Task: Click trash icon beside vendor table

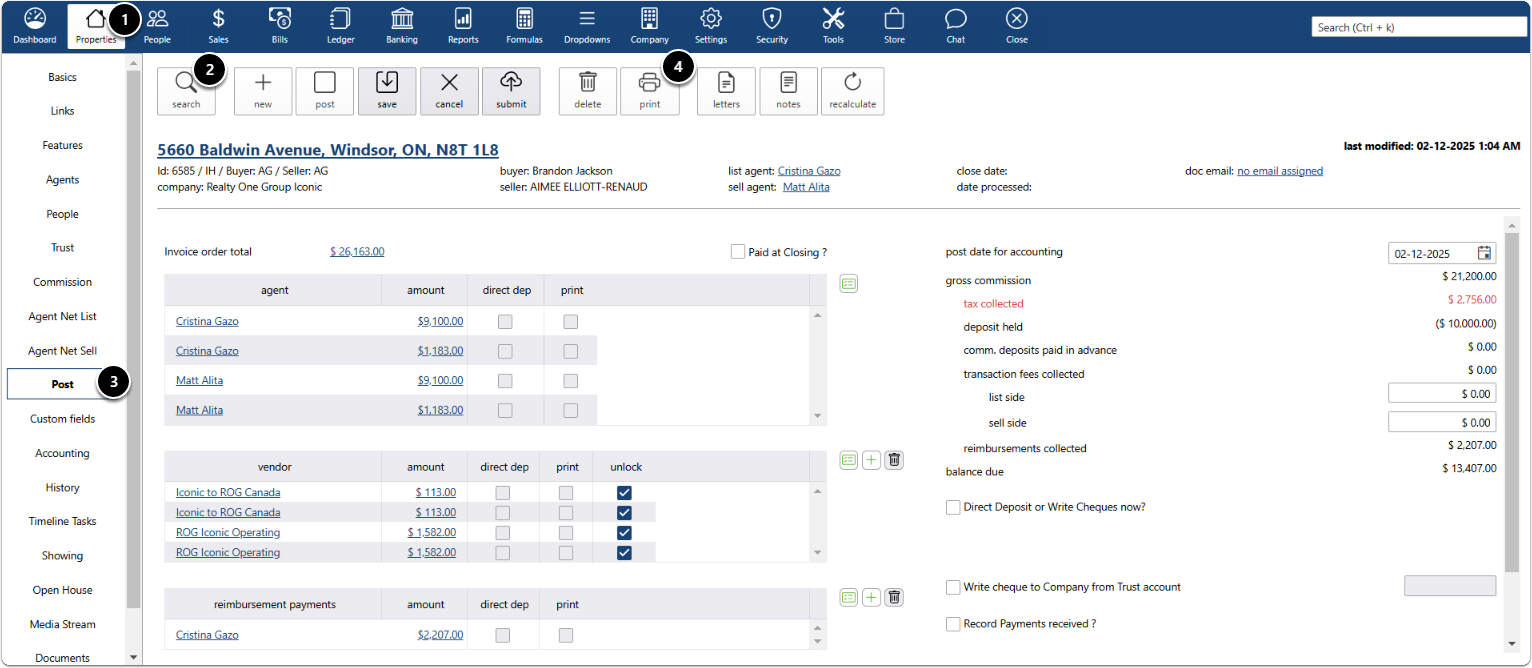Action: (x=894, y=460)
